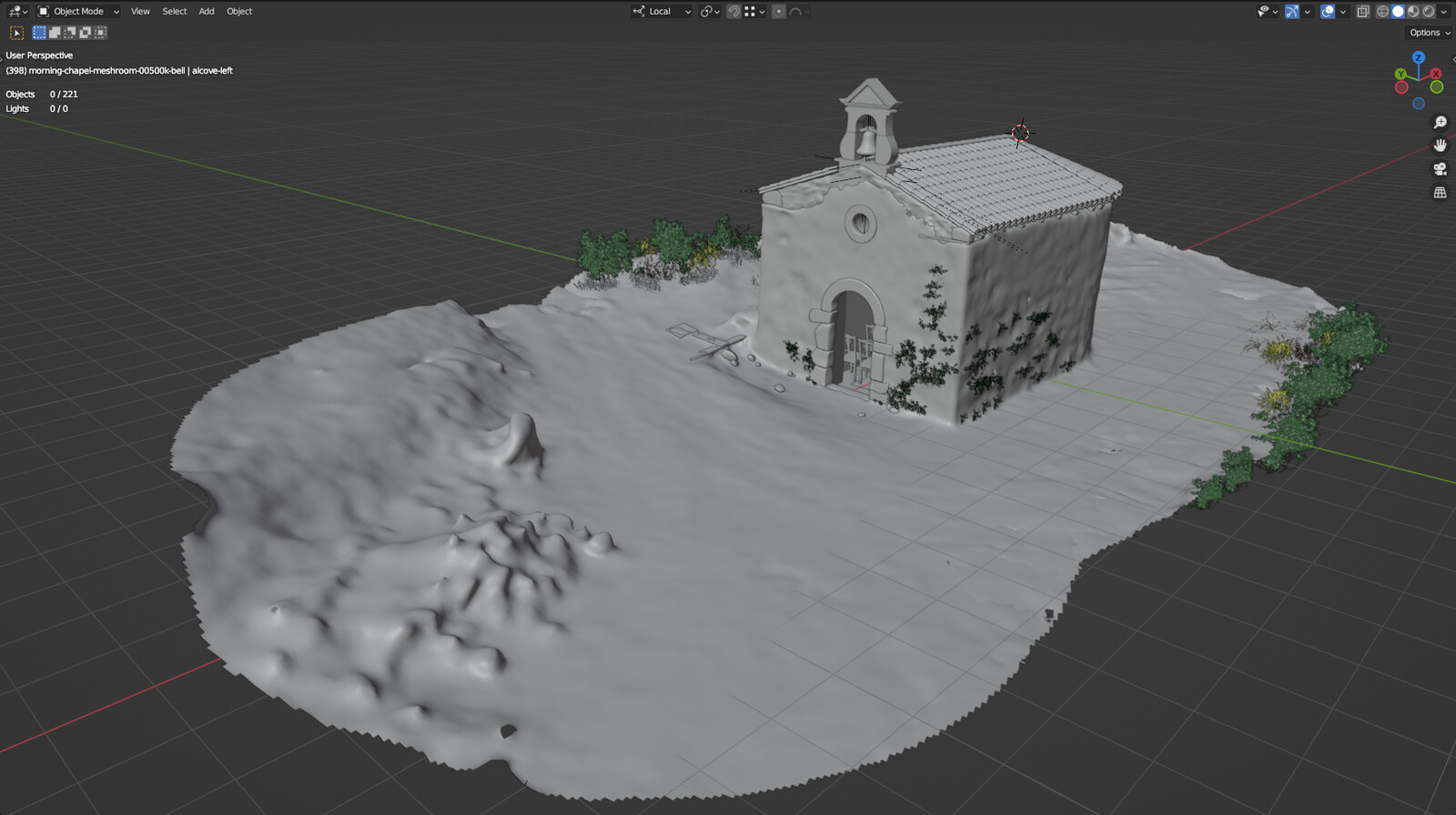Open the transform pivot point dropdown
Viewport: 1456px width, 815px height.
710,11
